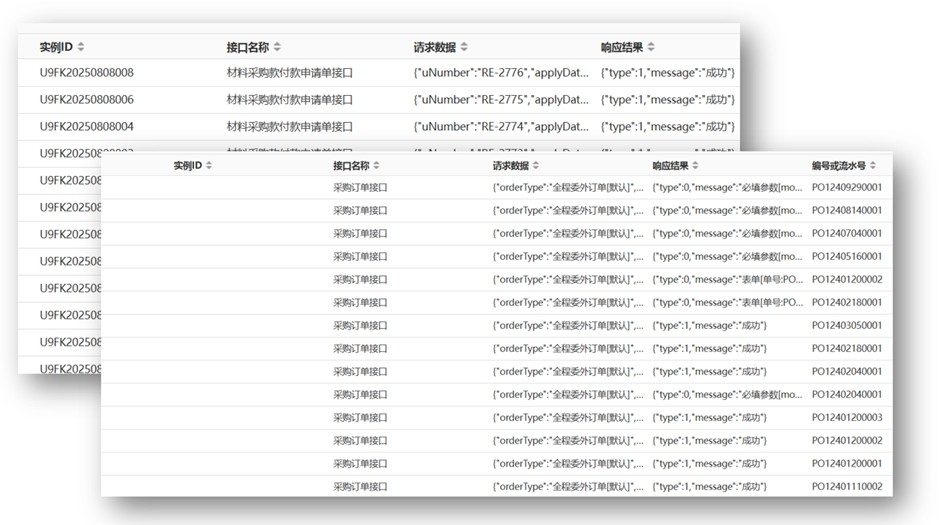Click 成功 response in row U9FK20250808006
This screenshot has width=940, height=525.
click(668, 99)
